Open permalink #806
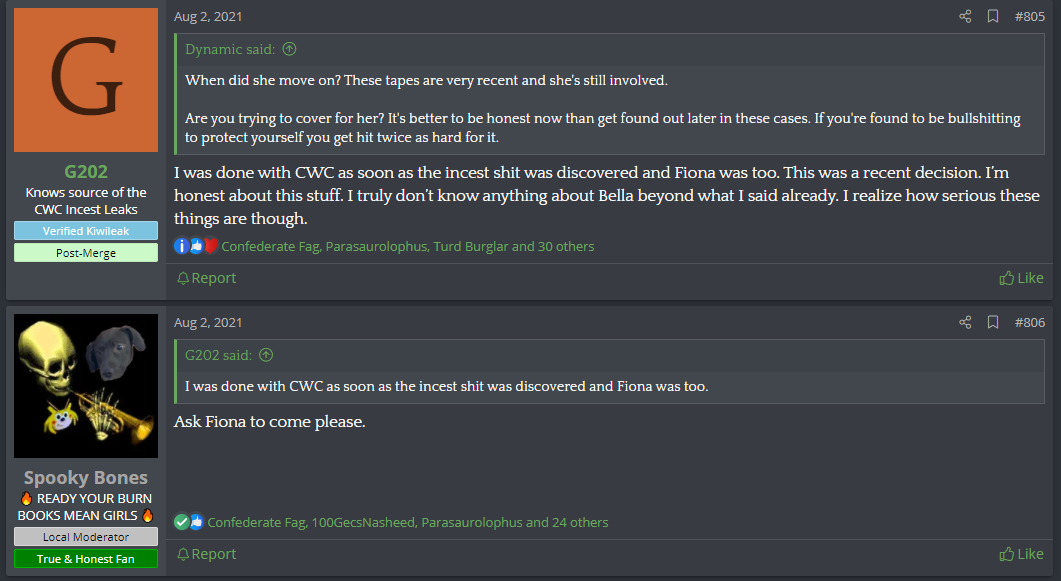Viewport: 1061px width, 581px height. (1029, 322)
